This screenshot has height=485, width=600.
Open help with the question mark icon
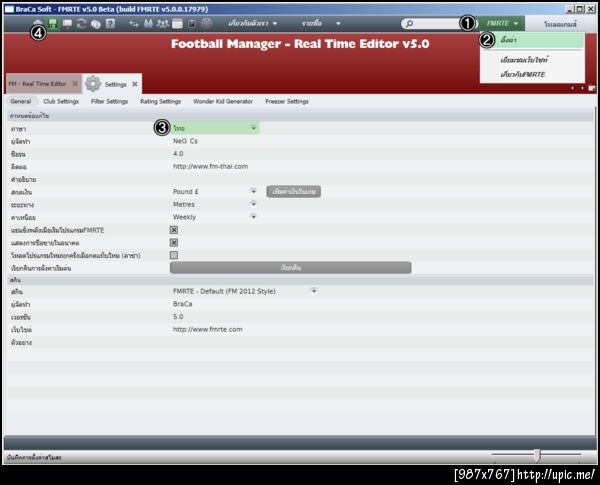(x=110, y=24)
